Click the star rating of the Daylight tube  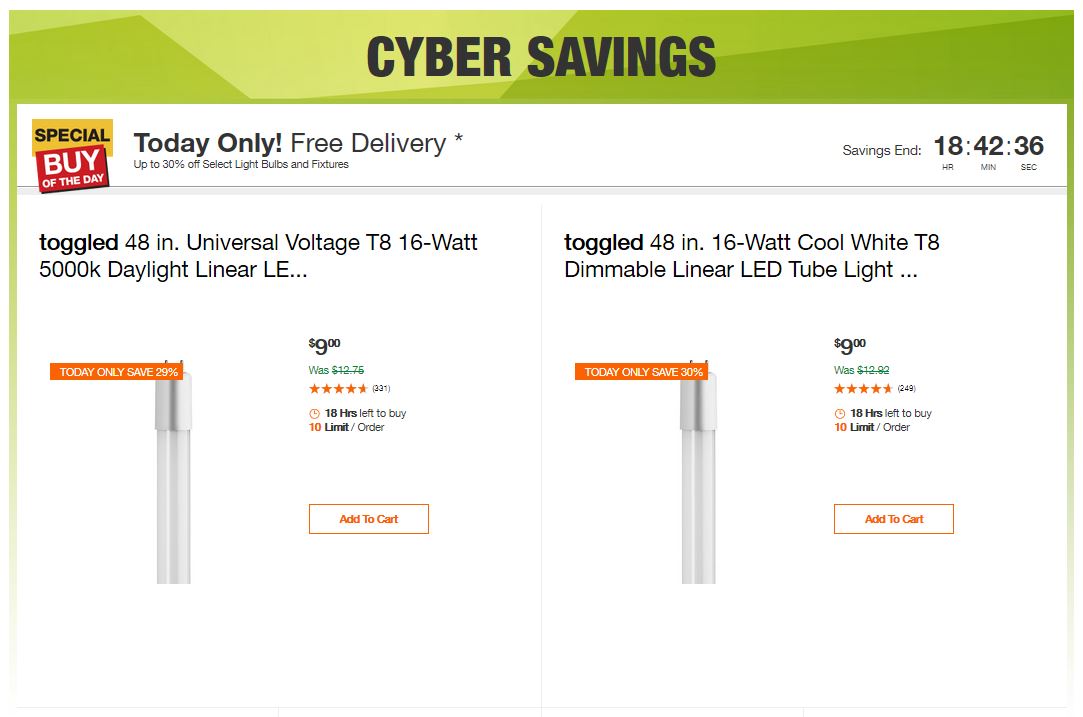tap(338, 389)
